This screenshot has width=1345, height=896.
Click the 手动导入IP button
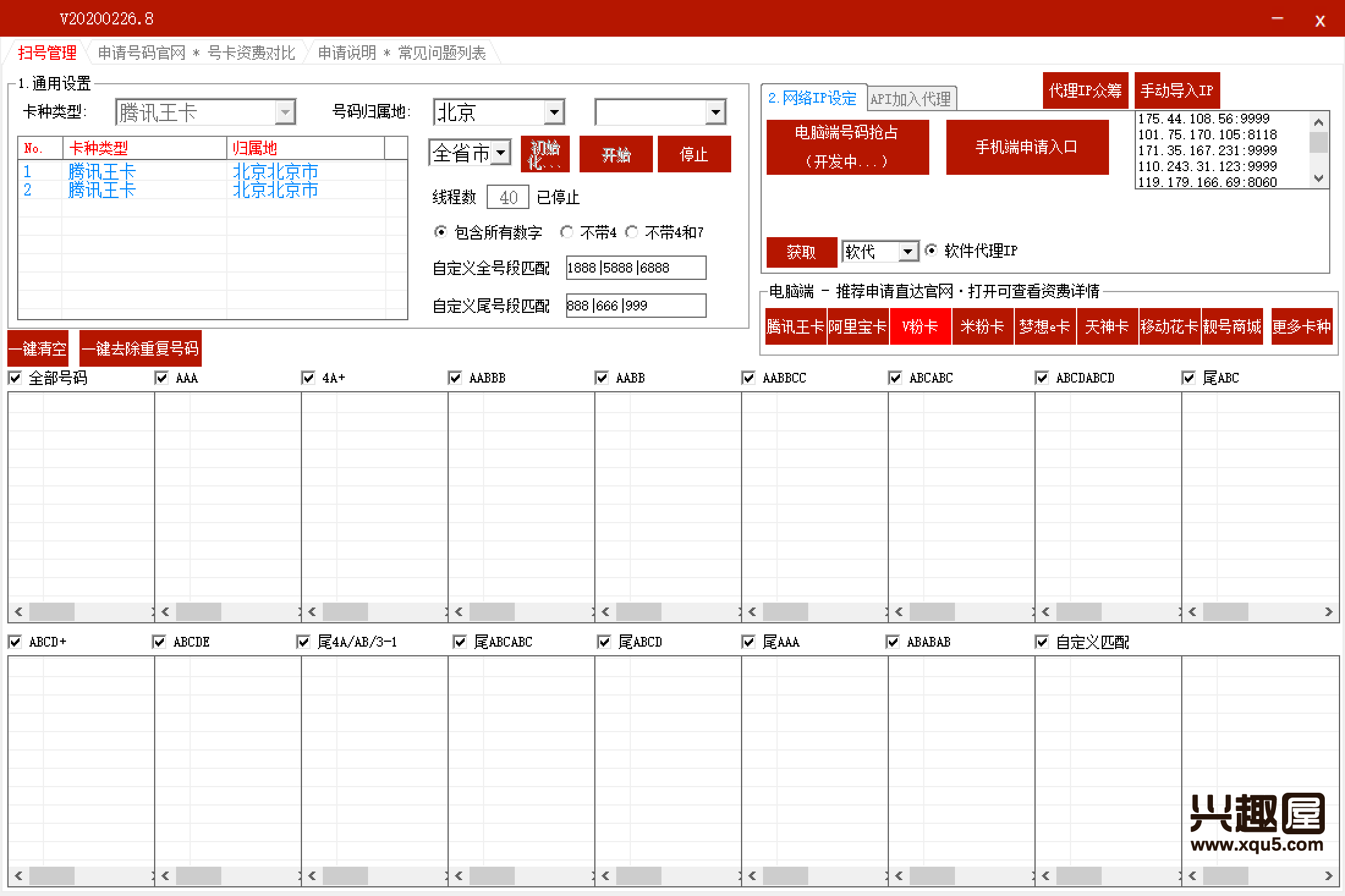(1177, 90)
